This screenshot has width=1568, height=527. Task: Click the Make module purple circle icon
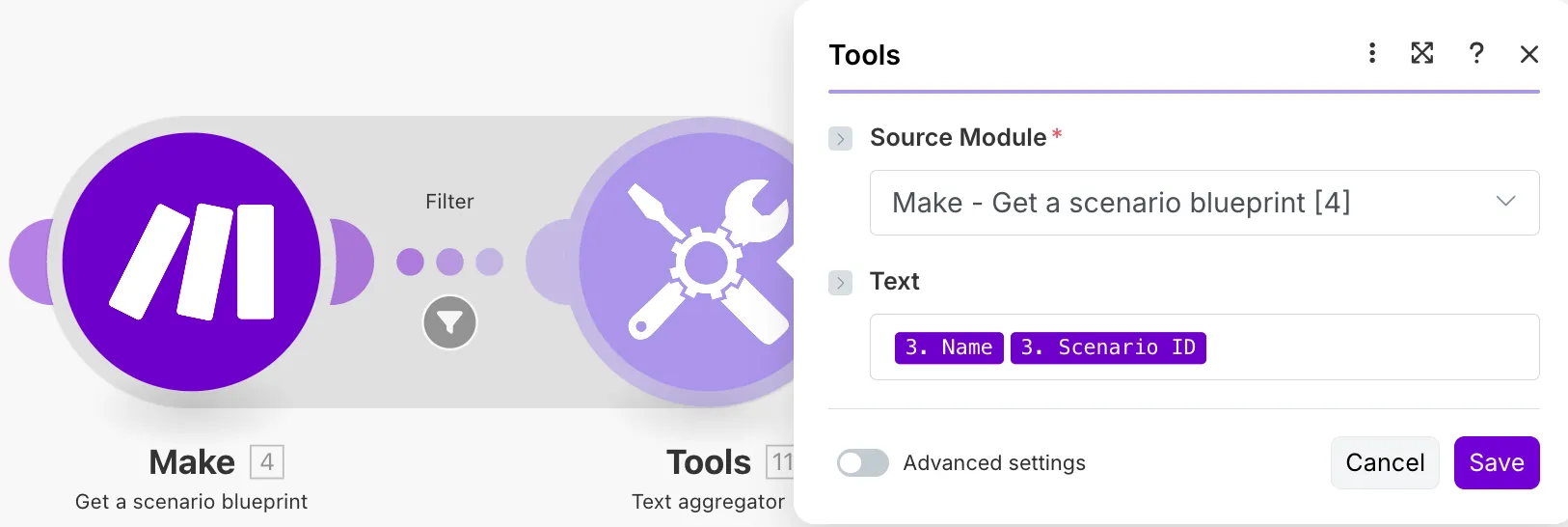click(192, 262)
